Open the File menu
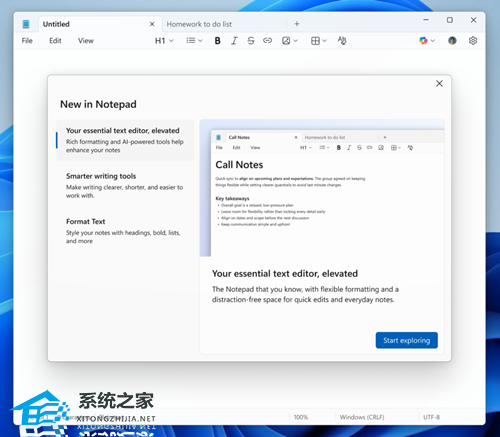The image size is (500, 437). pos(27,41)
